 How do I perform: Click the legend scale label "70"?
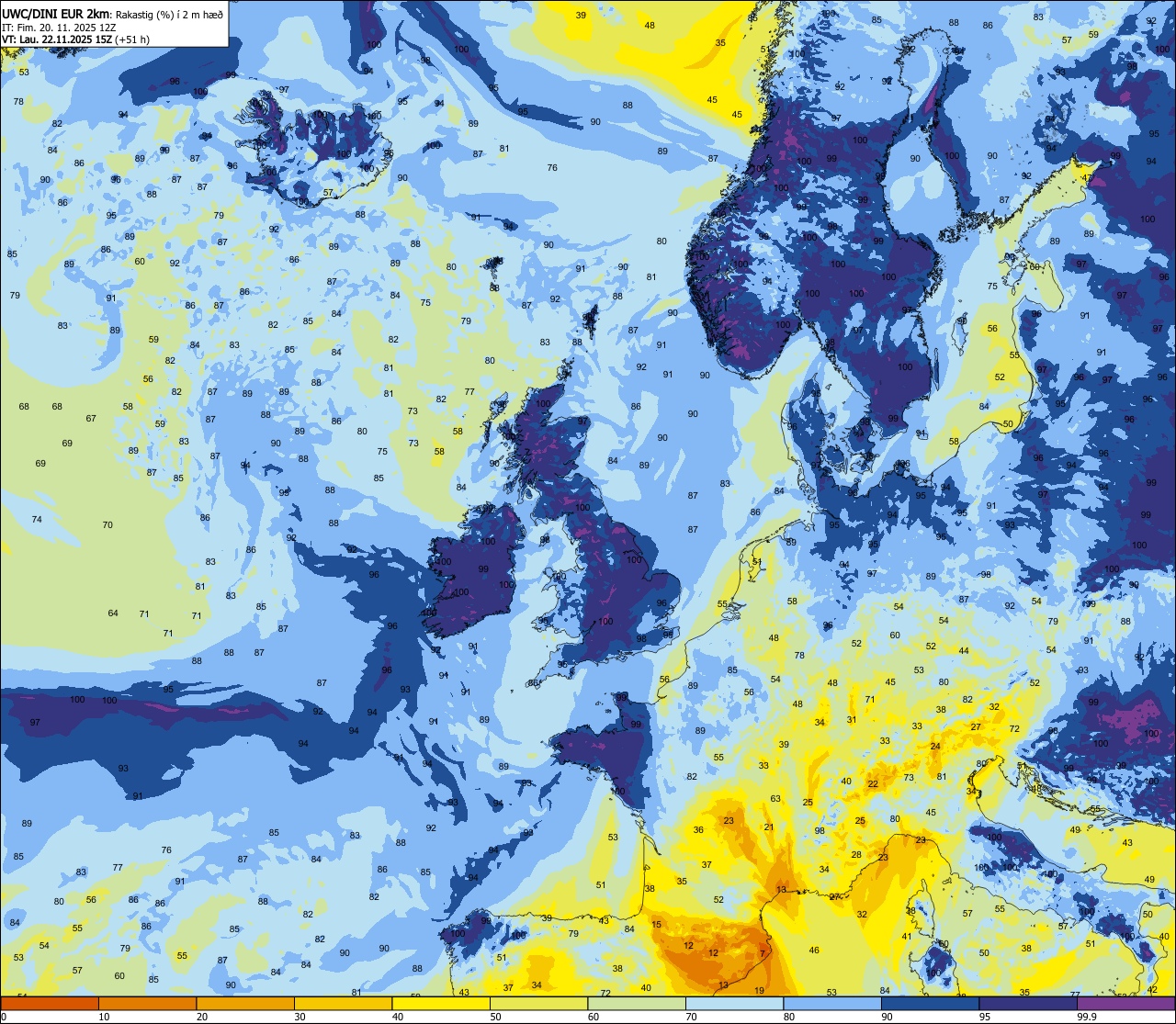tap(691, 1017)
